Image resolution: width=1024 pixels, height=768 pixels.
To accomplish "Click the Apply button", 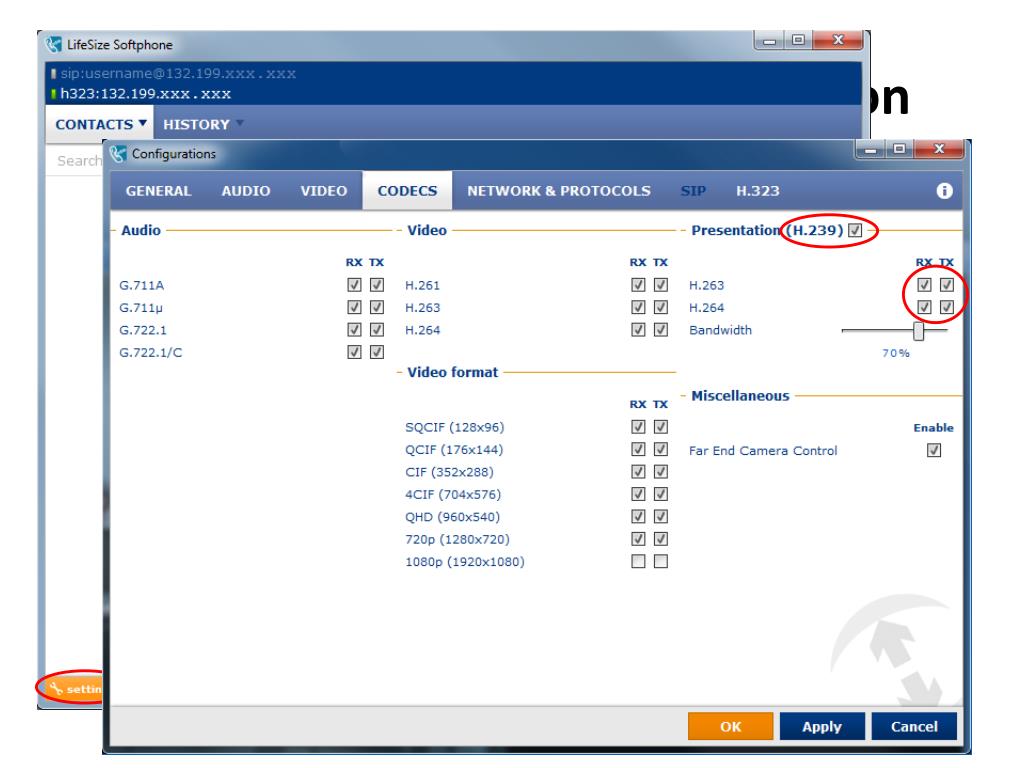I will coord(822,726).
